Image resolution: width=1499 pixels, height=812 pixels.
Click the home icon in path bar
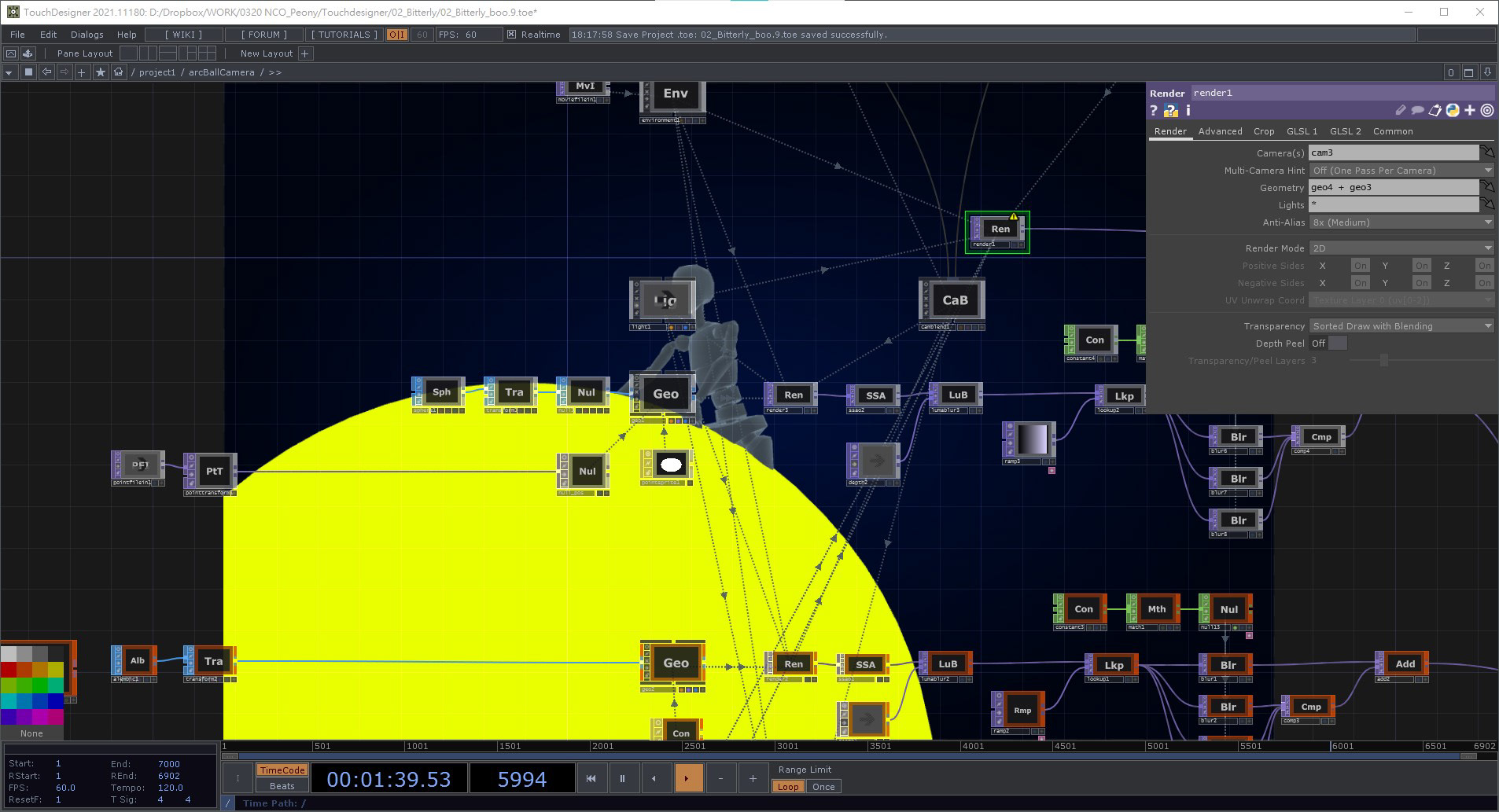[x=119, y=72]
